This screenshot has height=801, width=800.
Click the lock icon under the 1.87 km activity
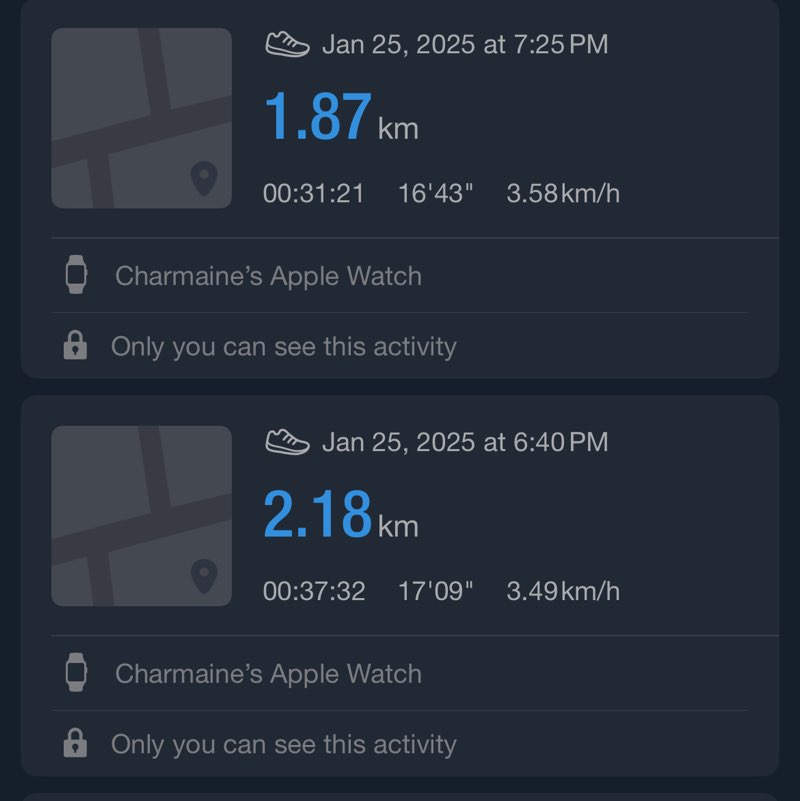[74, 346]
